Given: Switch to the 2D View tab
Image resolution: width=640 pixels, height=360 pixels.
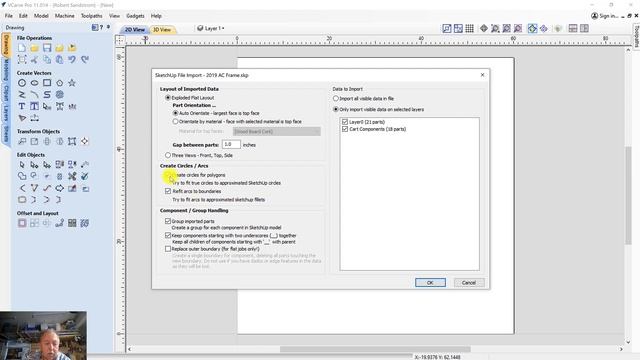Looking at the screenshot, I should coord(135,29).
